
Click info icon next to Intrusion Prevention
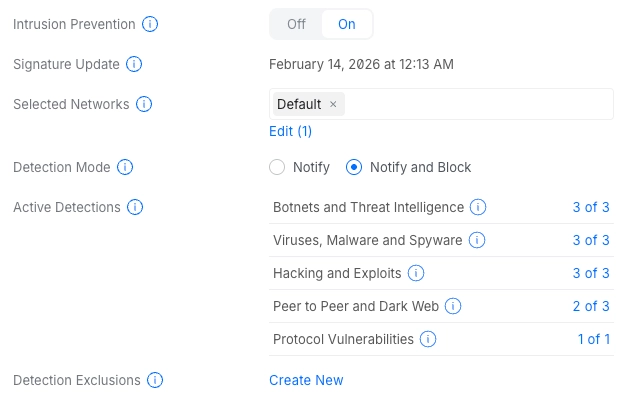pos(150,24)
